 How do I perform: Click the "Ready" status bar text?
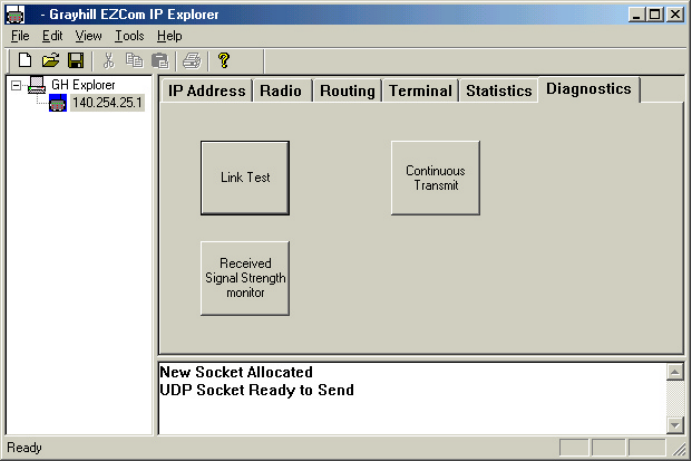(24, 448)
